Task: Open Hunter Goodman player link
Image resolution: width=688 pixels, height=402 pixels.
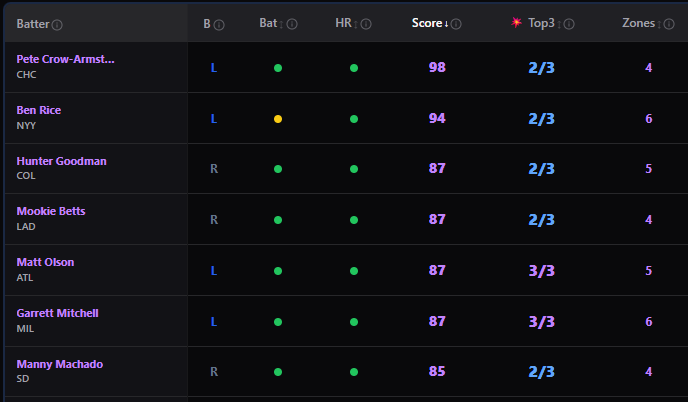Action: point(61,161)
